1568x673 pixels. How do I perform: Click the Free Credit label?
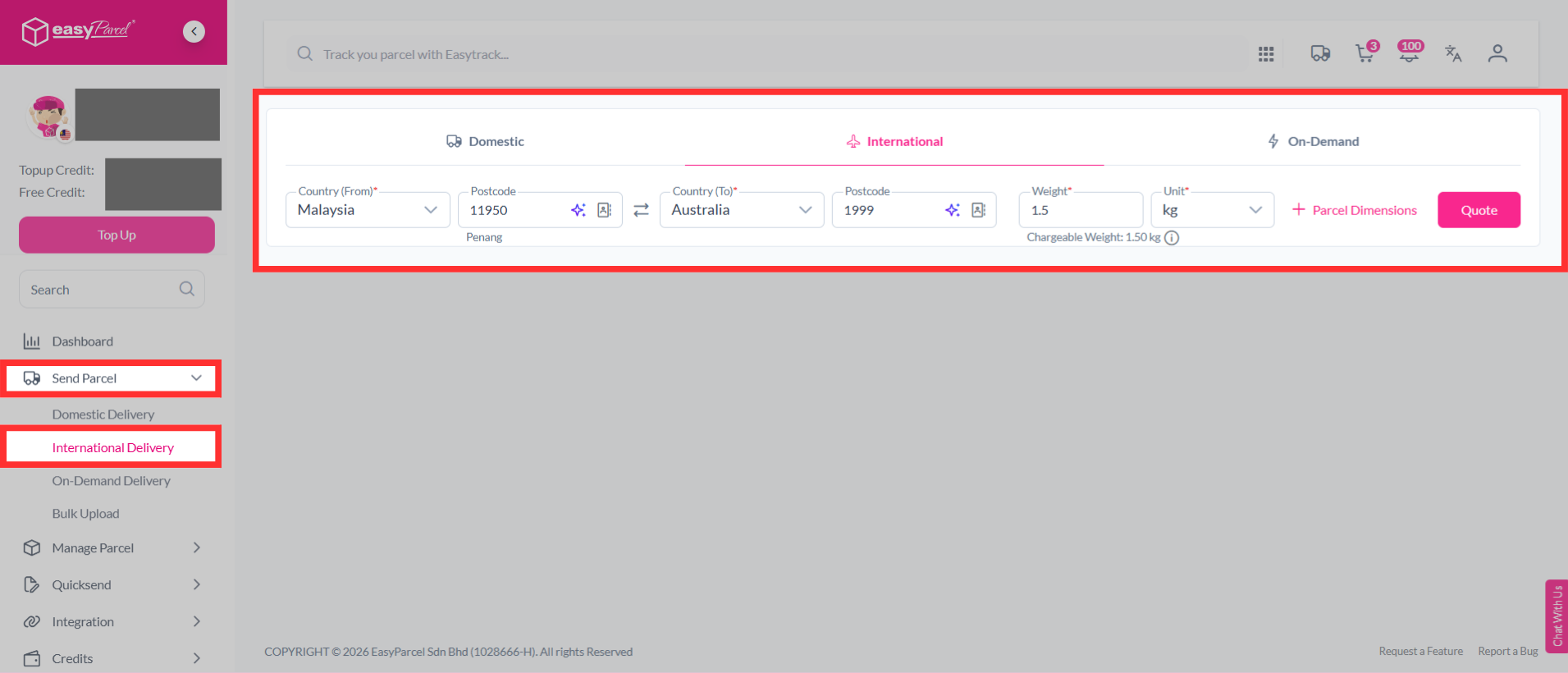52,192
